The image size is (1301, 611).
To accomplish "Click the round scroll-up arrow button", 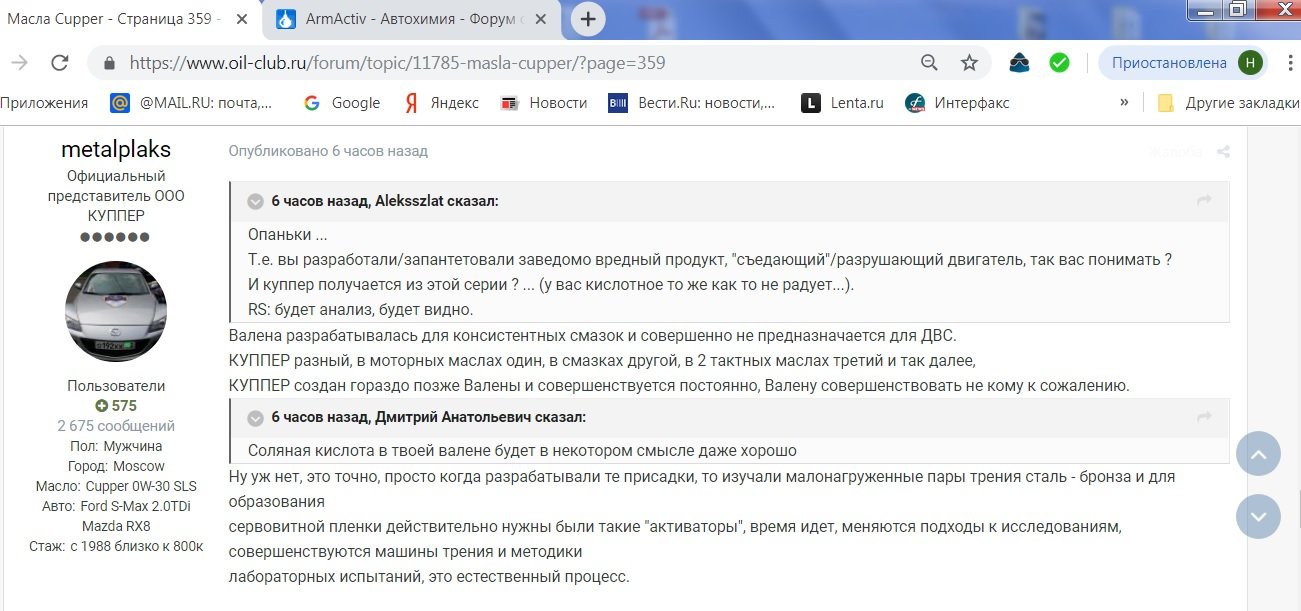I will tap(1258, 453).
